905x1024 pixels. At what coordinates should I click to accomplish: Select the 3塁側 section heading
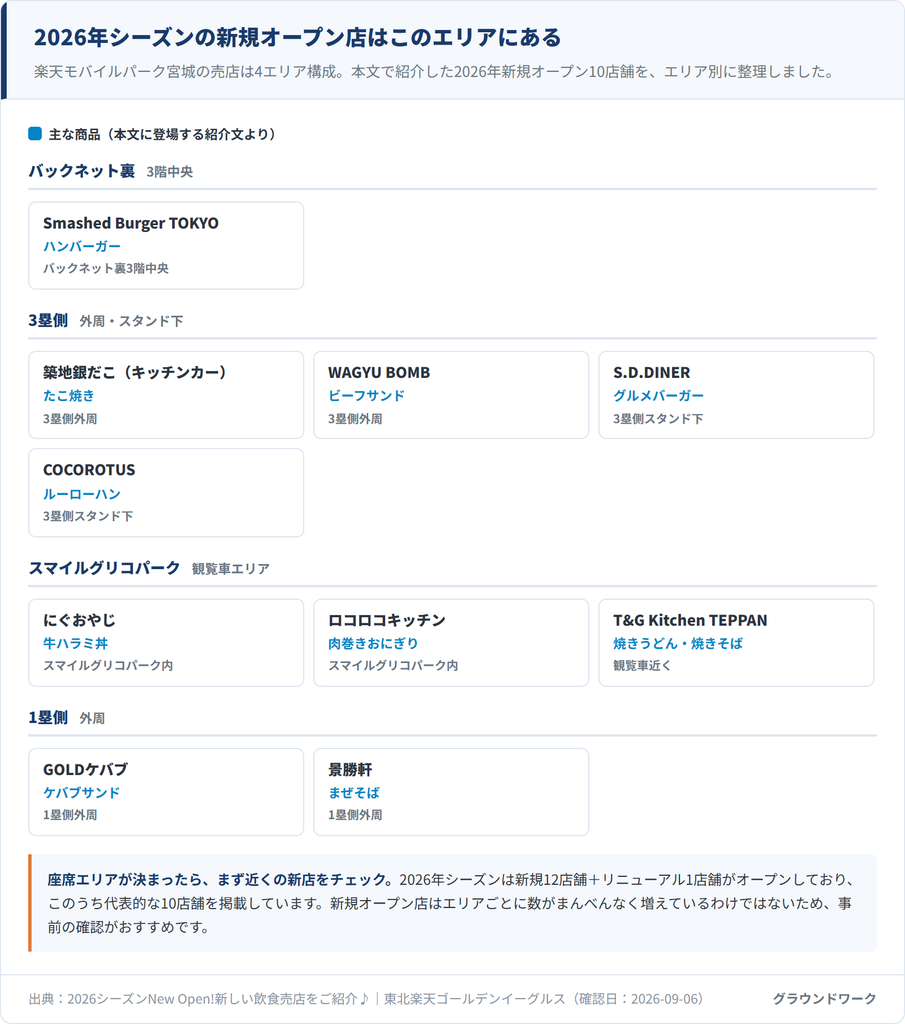(48, 321)
